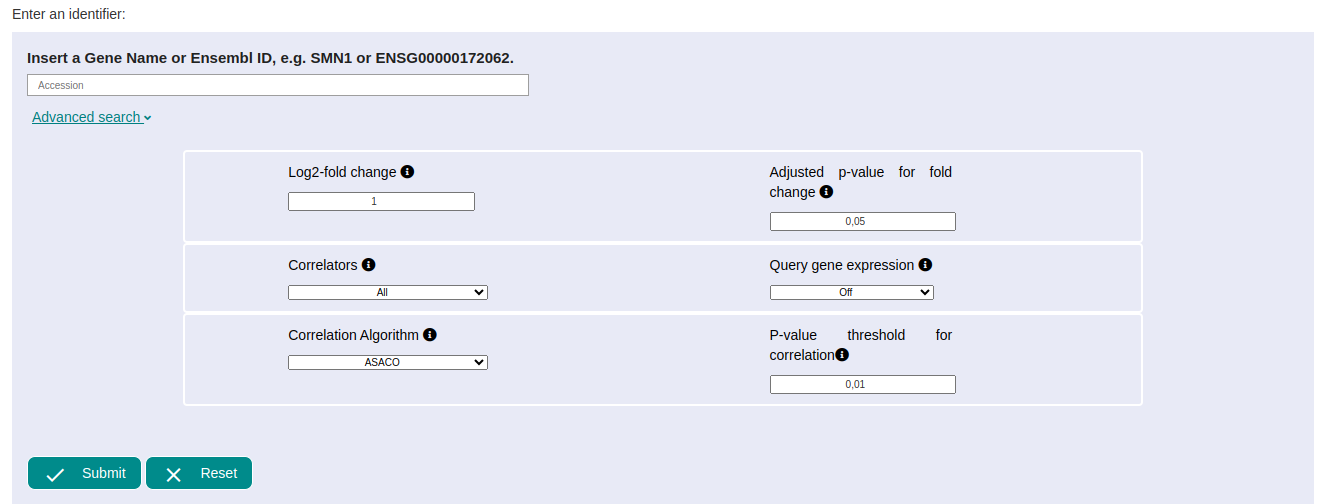Viewport: 1320px width, 504px height.
Task: Open the Query gene expression dropdown set to Off
Action: tap(852, 292)
